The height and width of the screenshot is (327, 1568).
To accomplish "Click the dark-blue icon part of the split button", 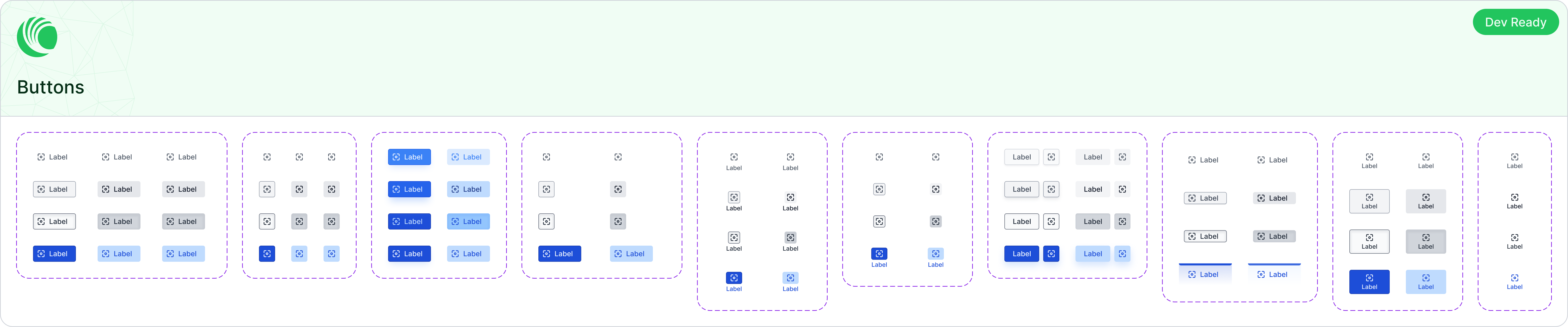I will (x=1051, y=253).
